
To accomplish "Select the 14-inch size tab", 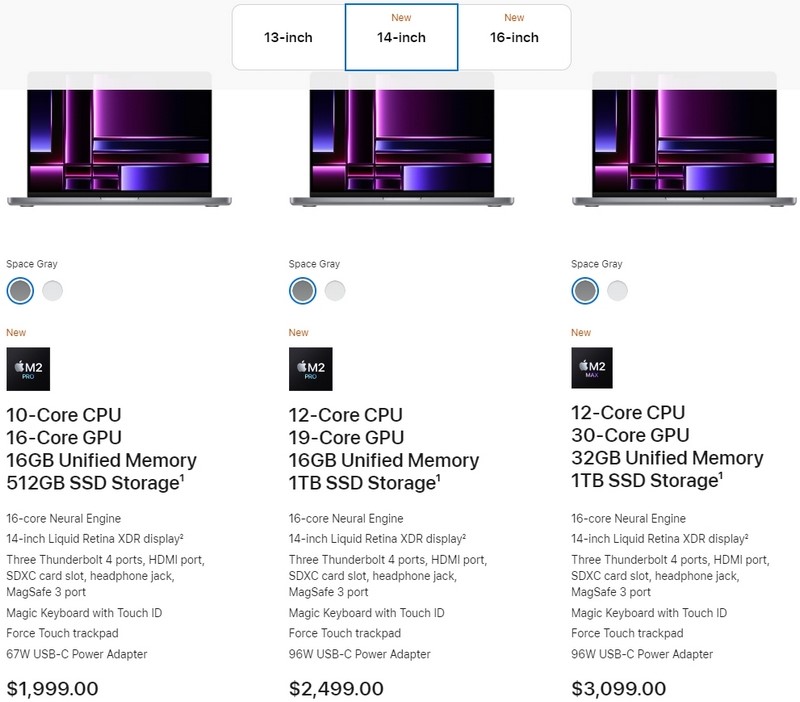I will [401, 38].
